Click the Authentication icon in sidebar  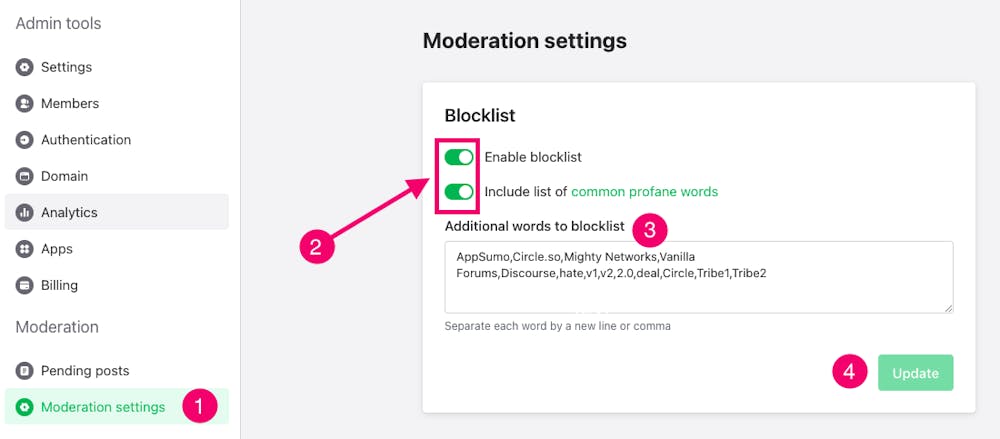coord(24,140)
